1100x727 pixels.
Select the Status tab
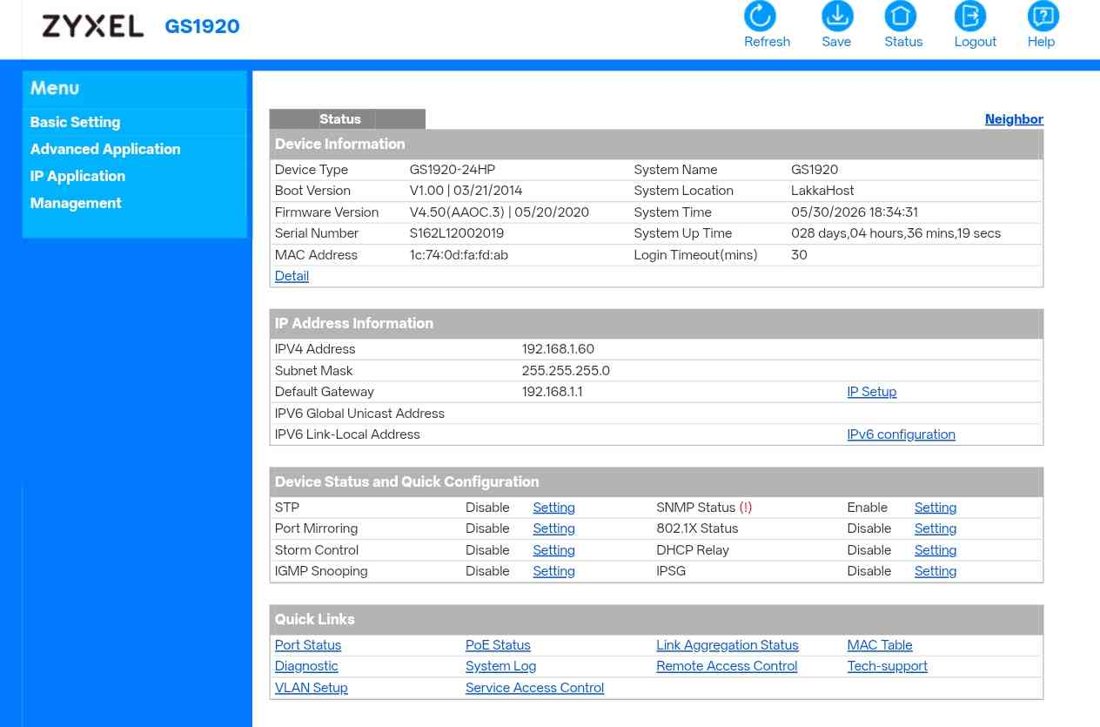pyautogui.click(x=340, y=119)
